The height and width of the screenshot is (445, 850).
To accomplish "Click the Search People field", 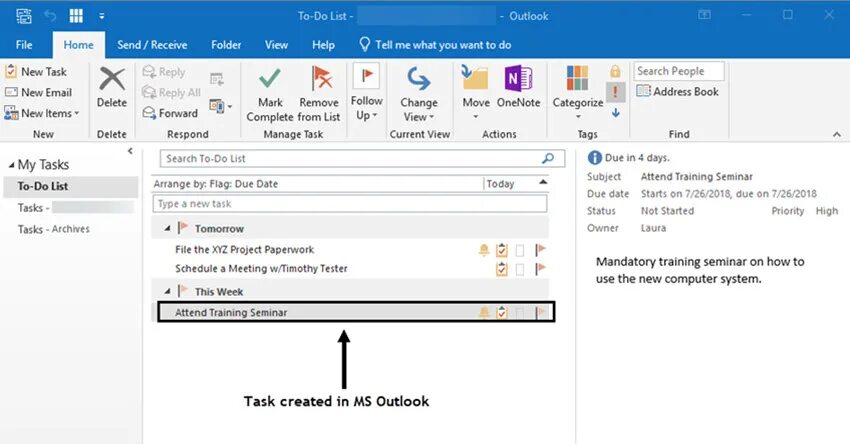I will point(679,71).
